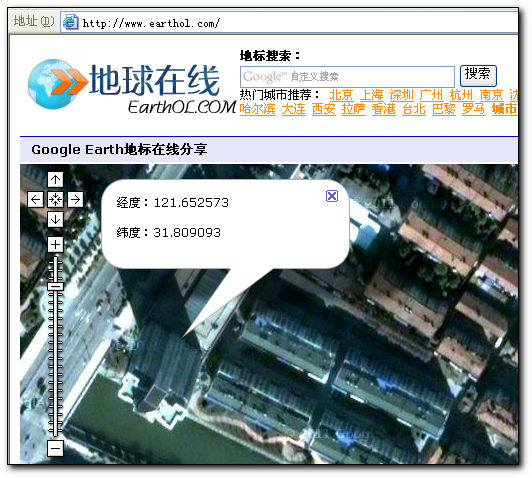
Task: Zoom in with the plus icon
Action: [55, 245]
